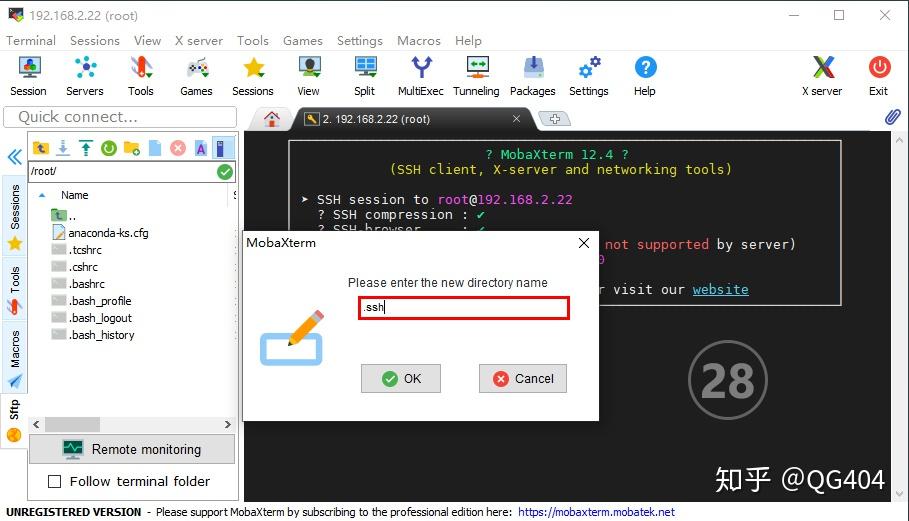909x521 pixels.
Task: Click the new directory name field
Action: point(464,308)
